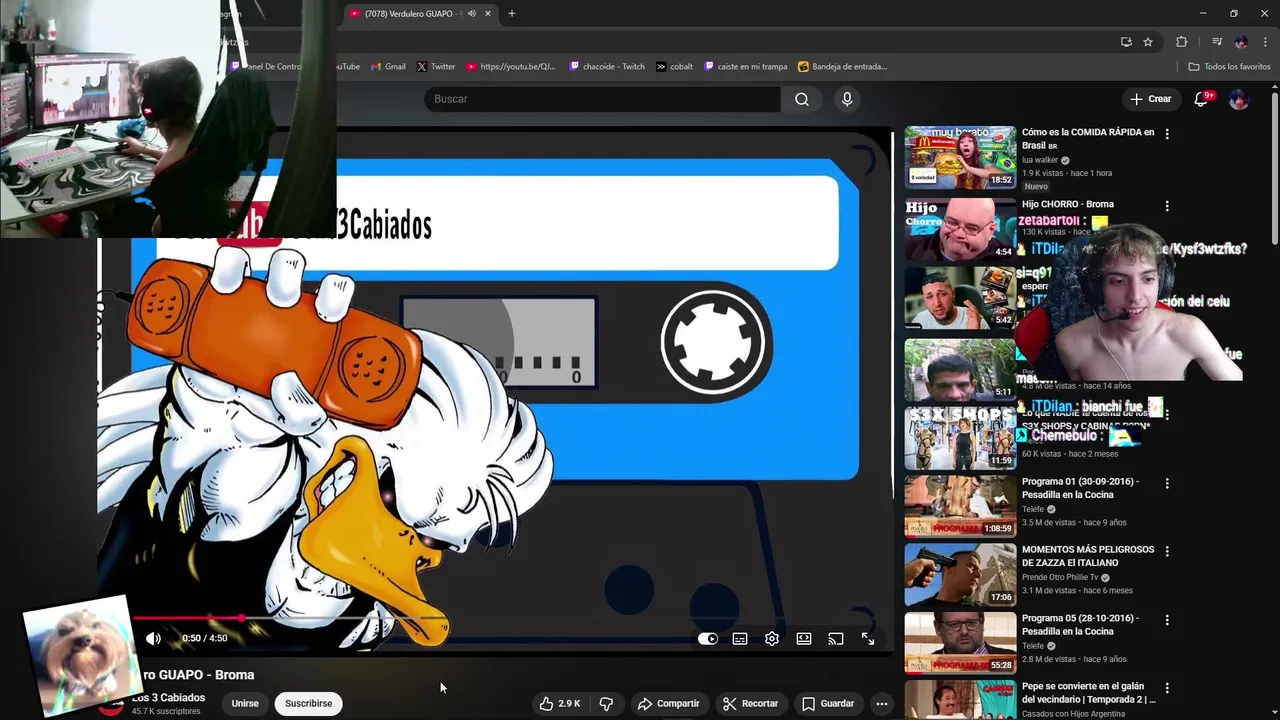Open the video player settings gear
The image size is (1280, 720).
pos(772,639)
